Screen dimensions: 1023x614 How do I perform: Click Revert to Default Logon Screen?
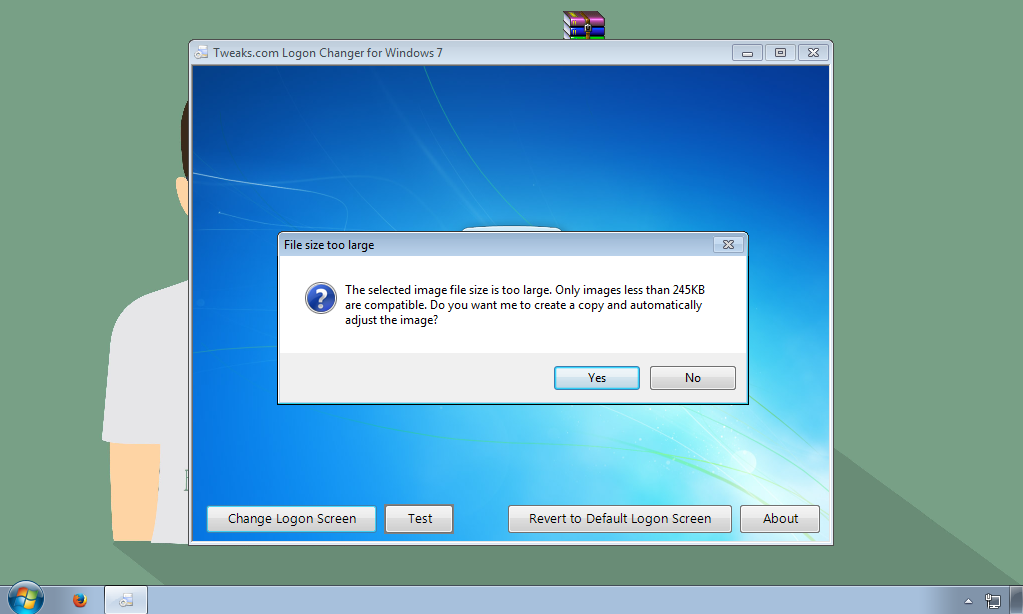click(x=620, y=519)
